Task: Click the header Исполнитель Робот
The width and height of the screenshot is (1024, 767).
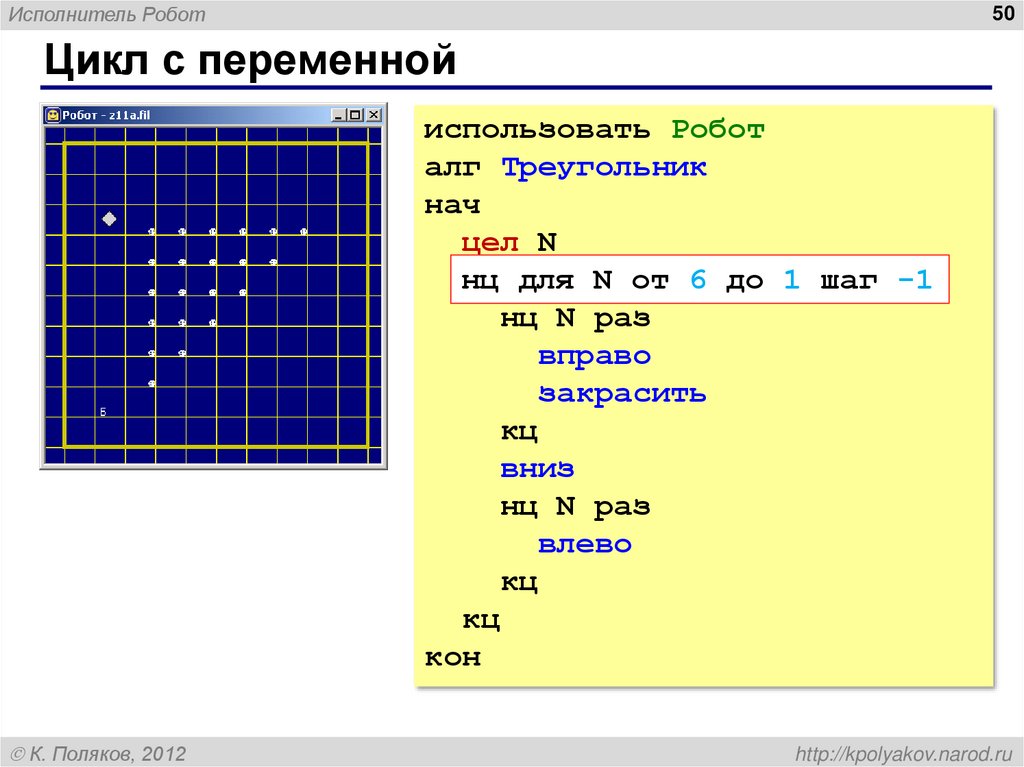Action: coord(109,14)
